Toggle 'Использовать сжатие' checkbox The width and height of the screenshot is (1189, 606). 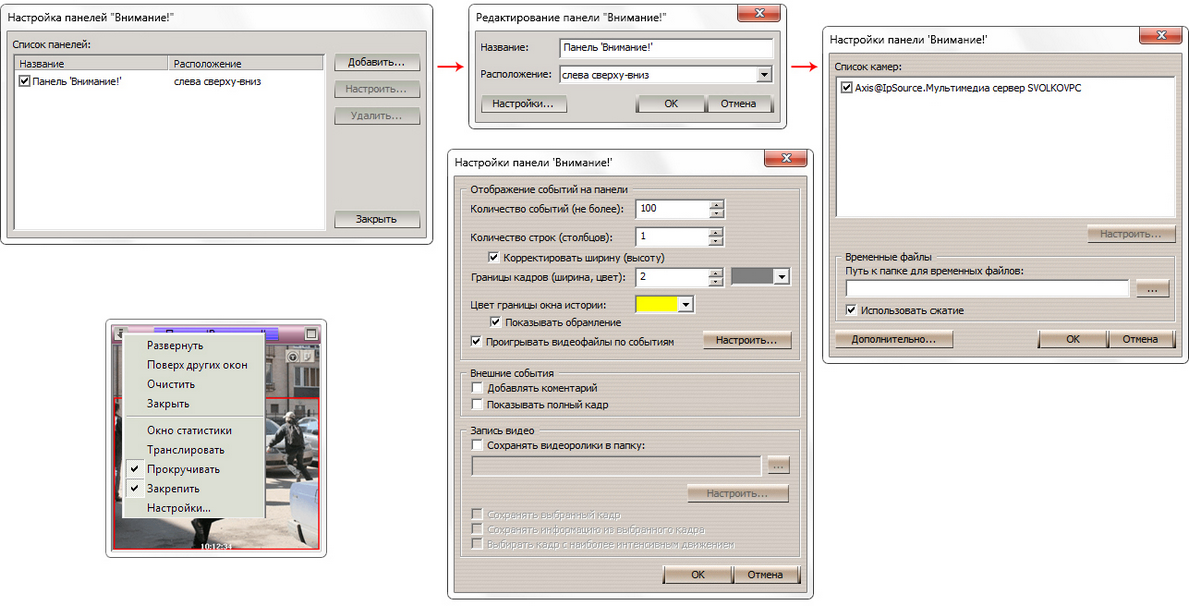pos(852,310)
